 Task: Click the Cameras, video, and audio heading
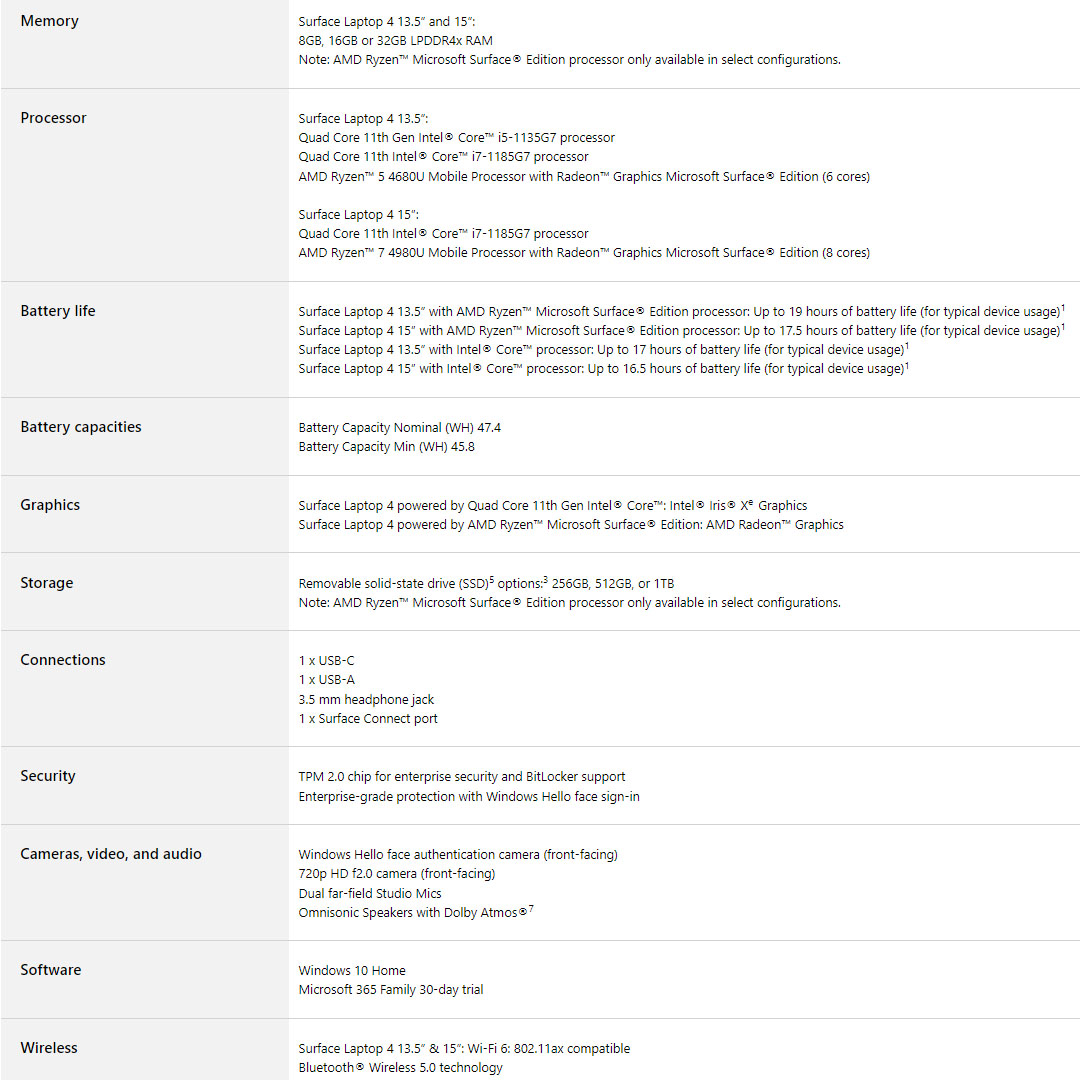(111, 854)
